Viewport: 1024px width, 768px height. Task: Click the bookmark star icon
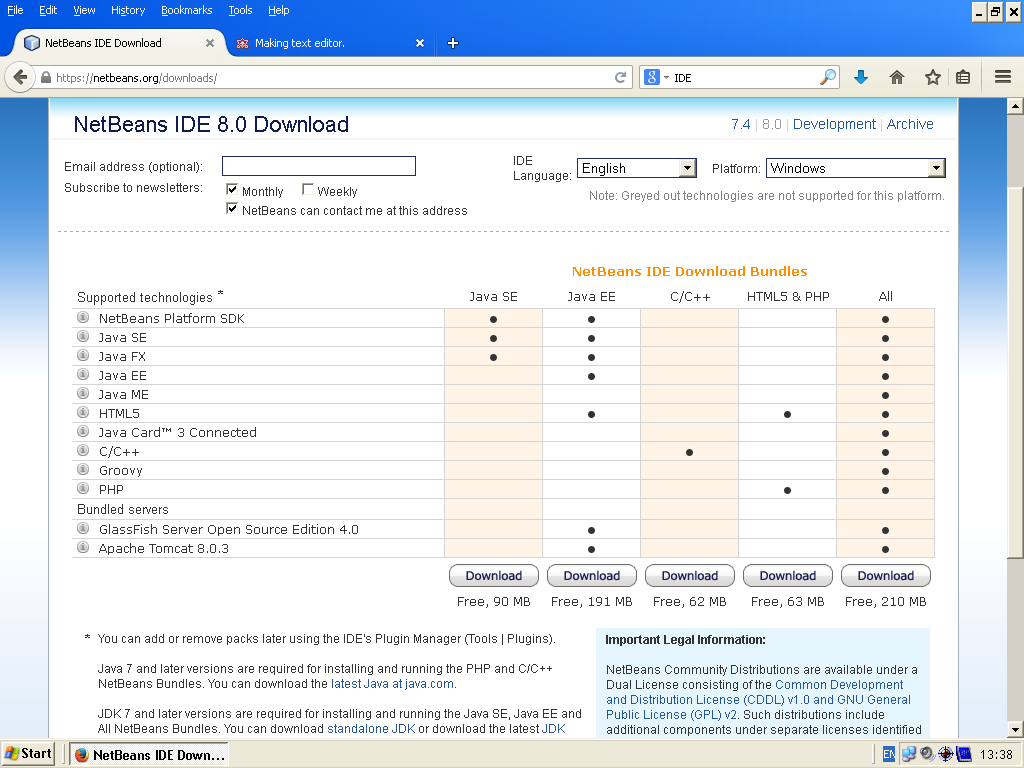[x=932, y=77]
